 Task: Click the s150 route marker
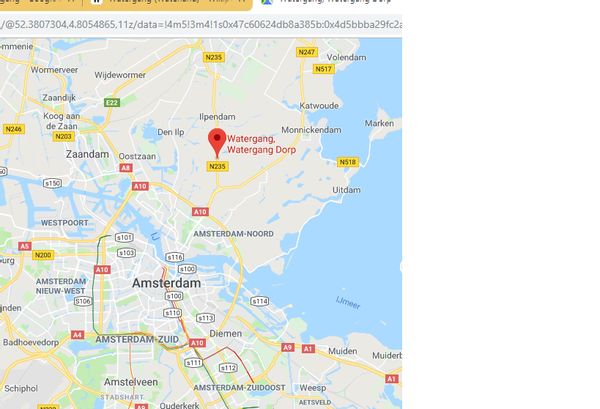click(x=52, y=183)
